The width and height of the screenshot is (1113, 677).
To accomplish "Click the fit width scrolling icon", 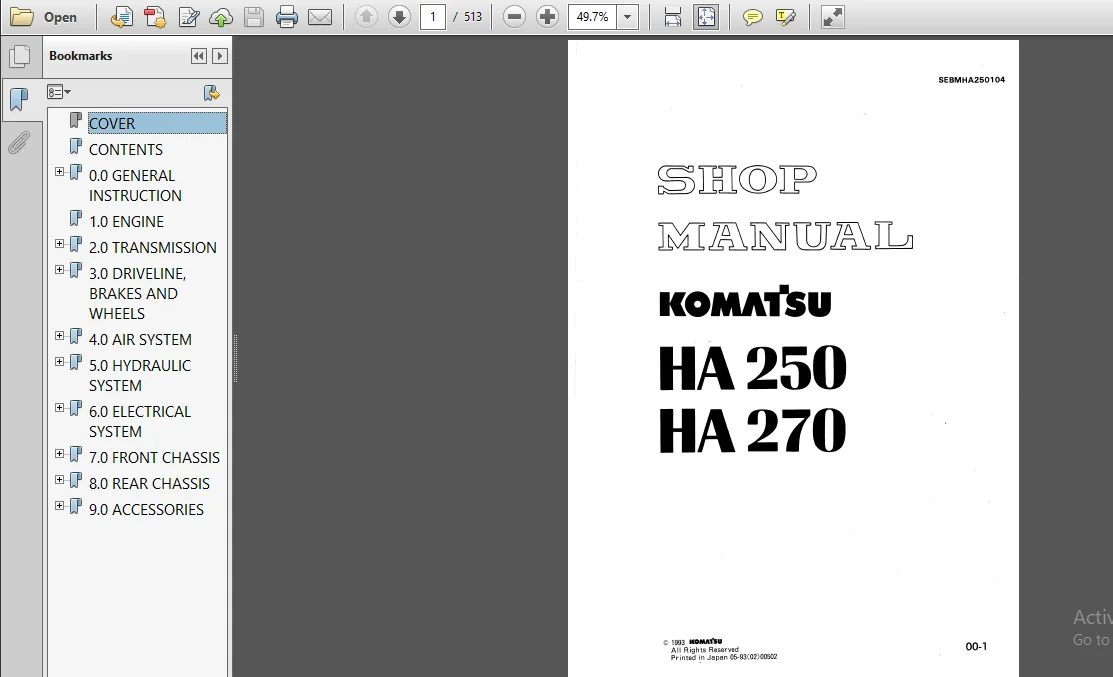I will 672,17.
